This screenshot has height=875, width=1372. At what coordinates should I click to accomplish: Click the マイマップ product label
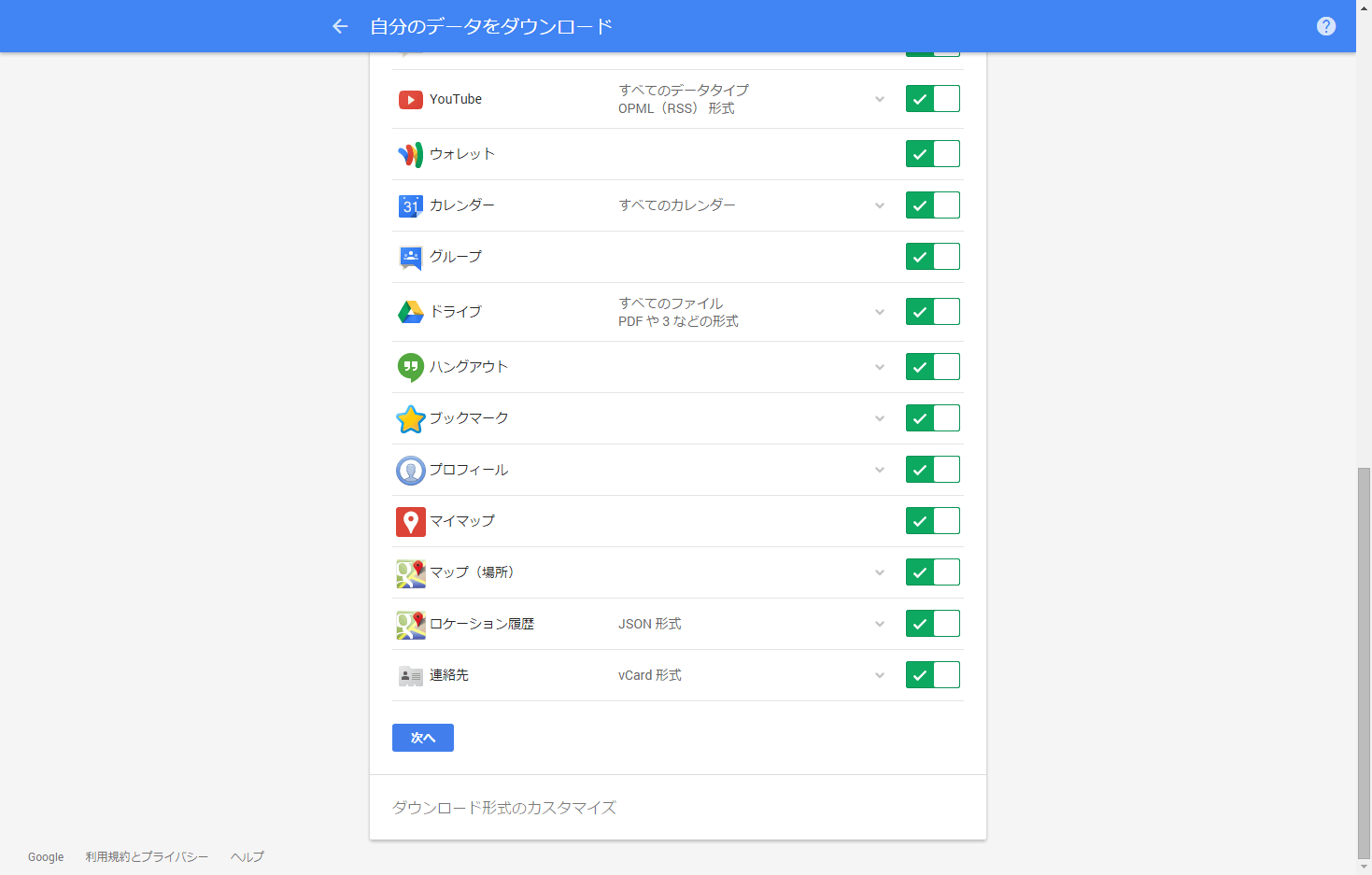(x=462, y=521)
